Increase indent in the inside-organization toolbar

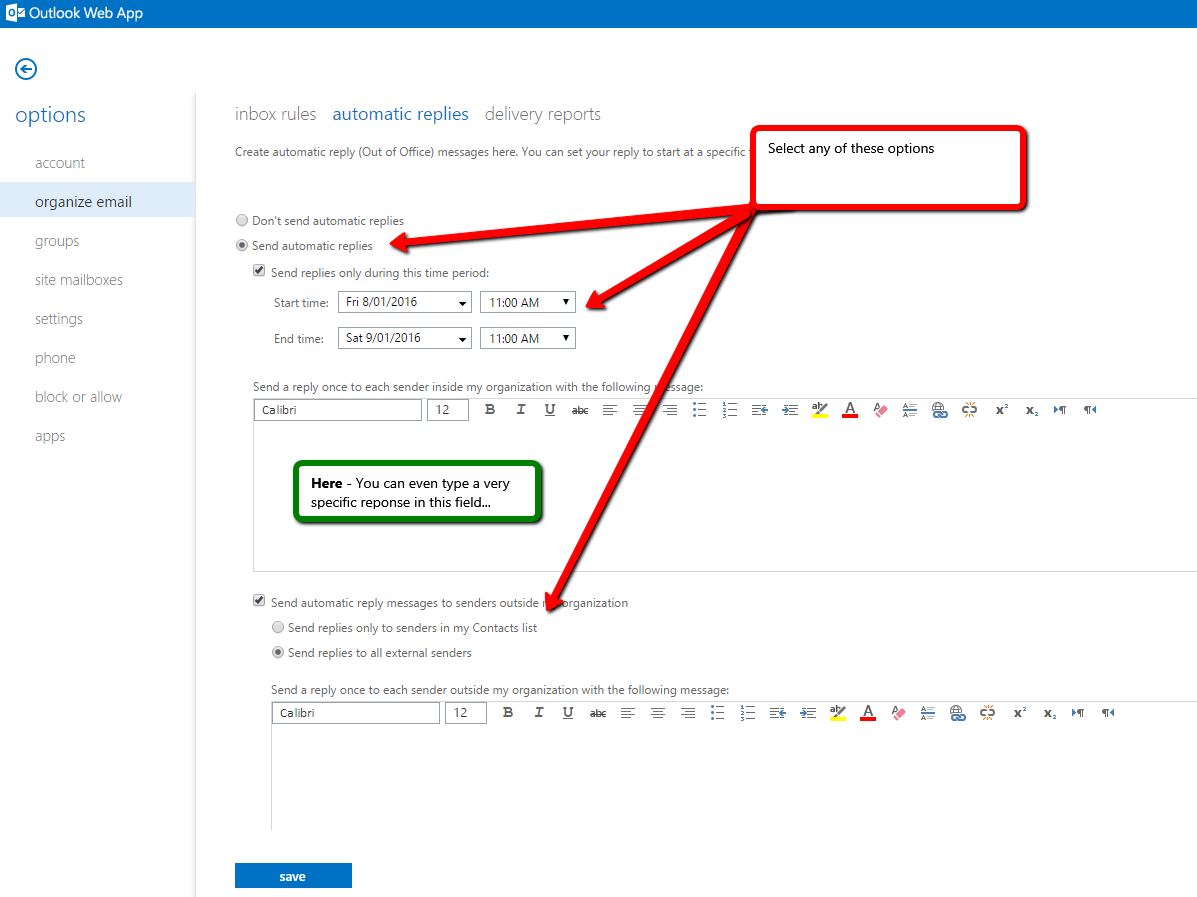pos(790,410)
